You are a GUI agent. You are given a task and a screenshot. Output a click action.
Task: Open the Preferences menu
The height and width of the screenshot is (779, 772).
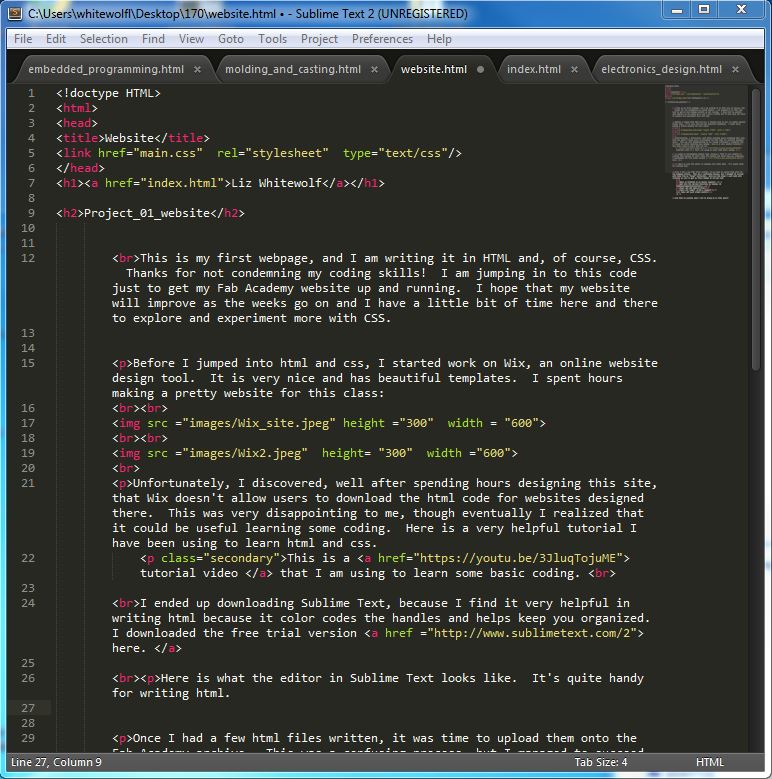click(x=382, y=39)
